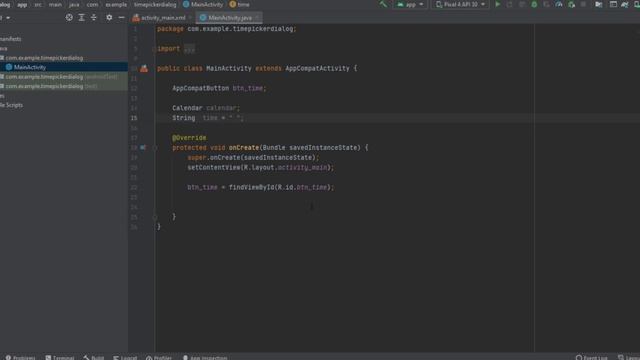The image size is (640, 360).
Task: Open the app run configuration dropdown
Action: pos(410,4)
